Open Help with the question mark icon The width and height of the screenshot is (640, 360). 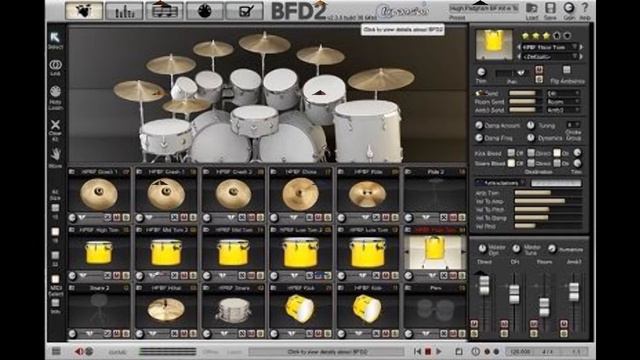point(584,8)
